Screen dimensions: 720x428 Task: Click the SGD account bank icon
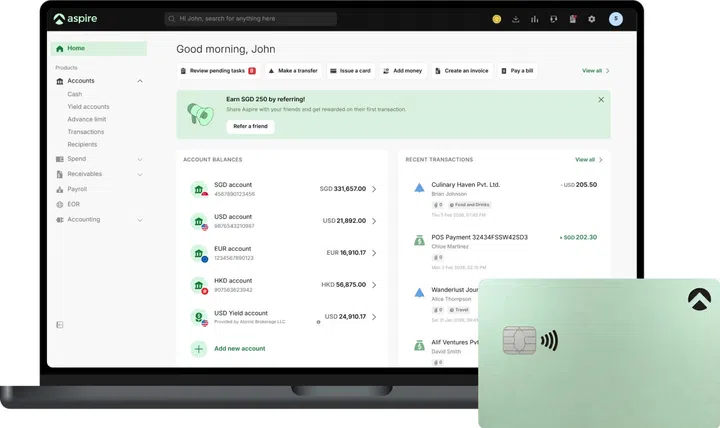click(x=199, y=189)
